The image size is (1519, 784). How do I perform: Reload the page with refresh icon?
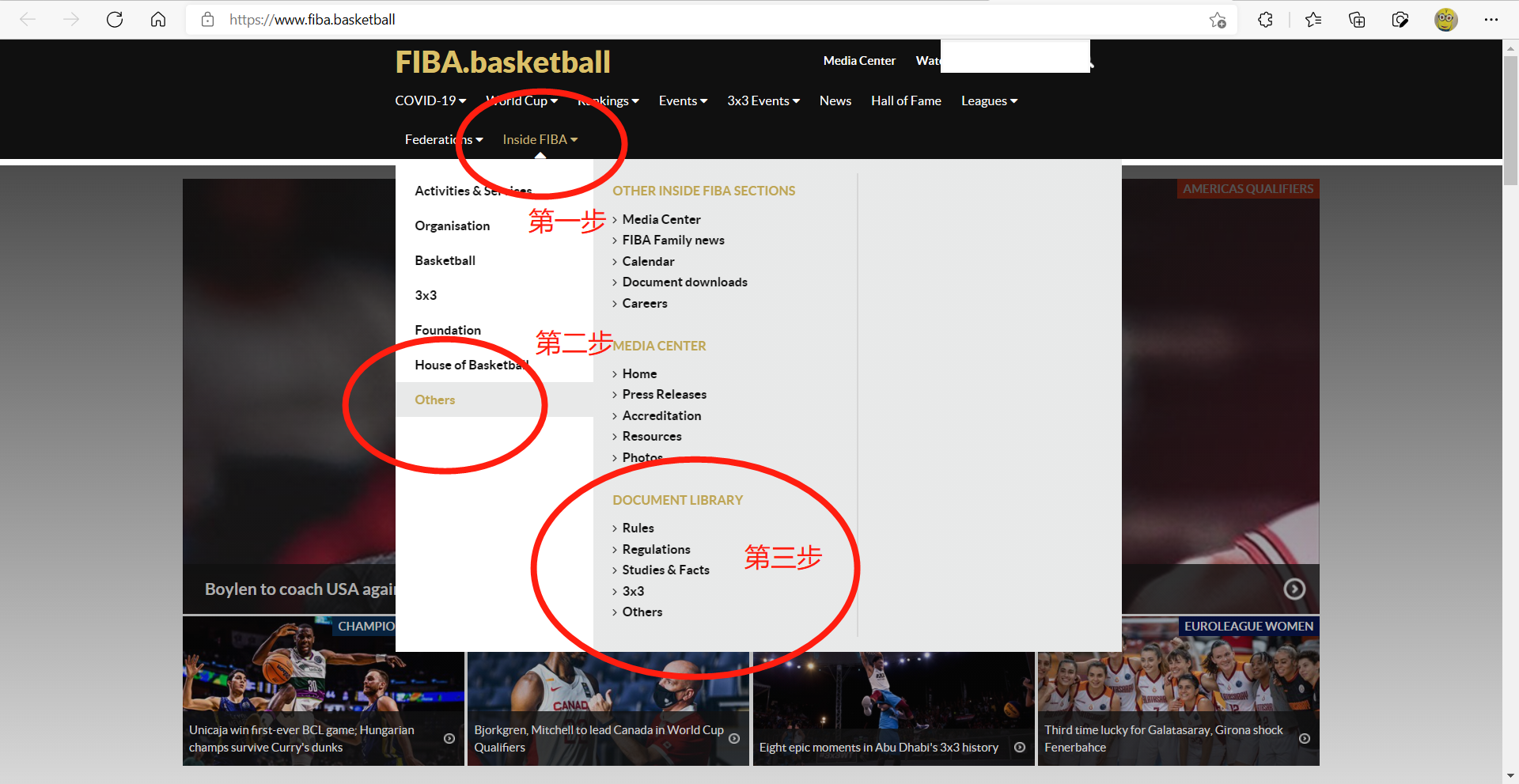point(115,20)
